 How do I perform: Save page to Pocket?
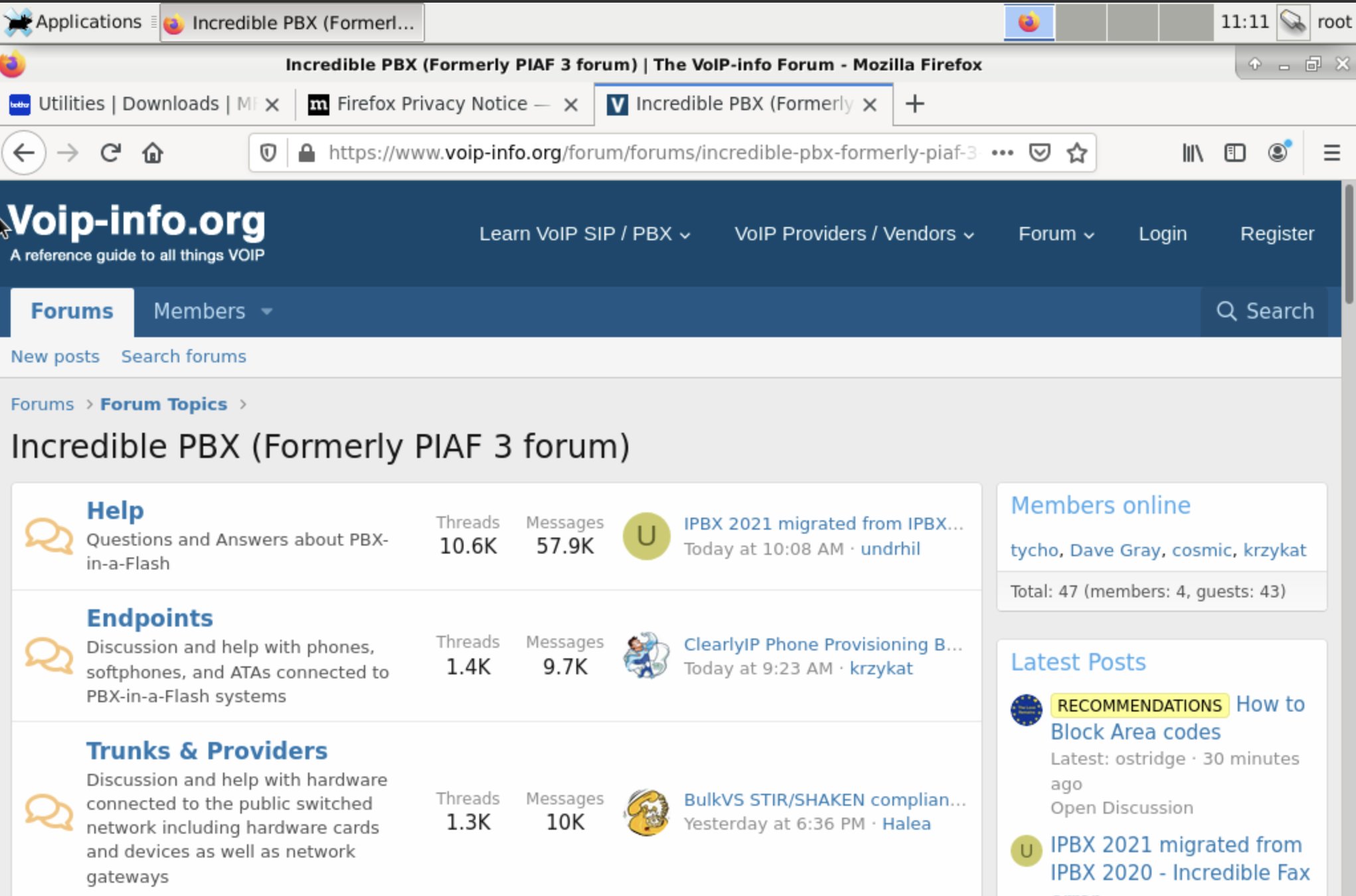click(x=1039, y=153)
